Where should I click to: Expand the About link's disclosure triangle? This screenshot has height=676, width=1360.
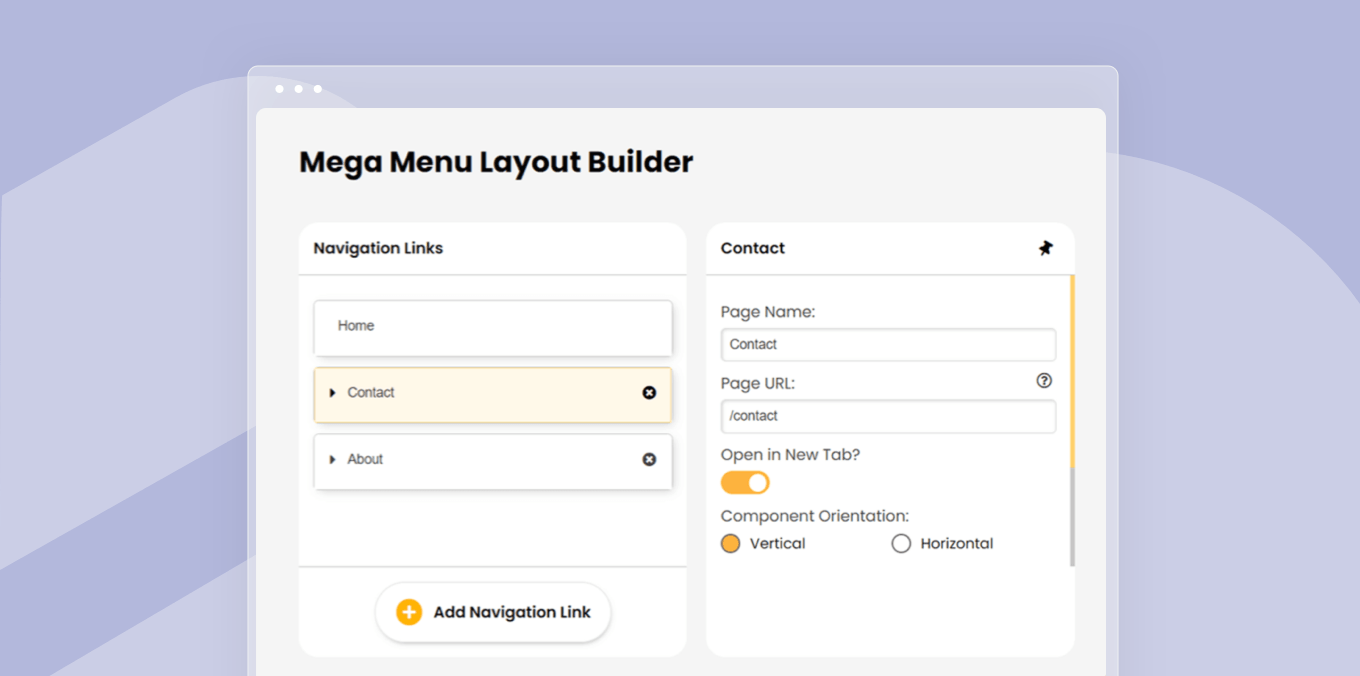333,460
